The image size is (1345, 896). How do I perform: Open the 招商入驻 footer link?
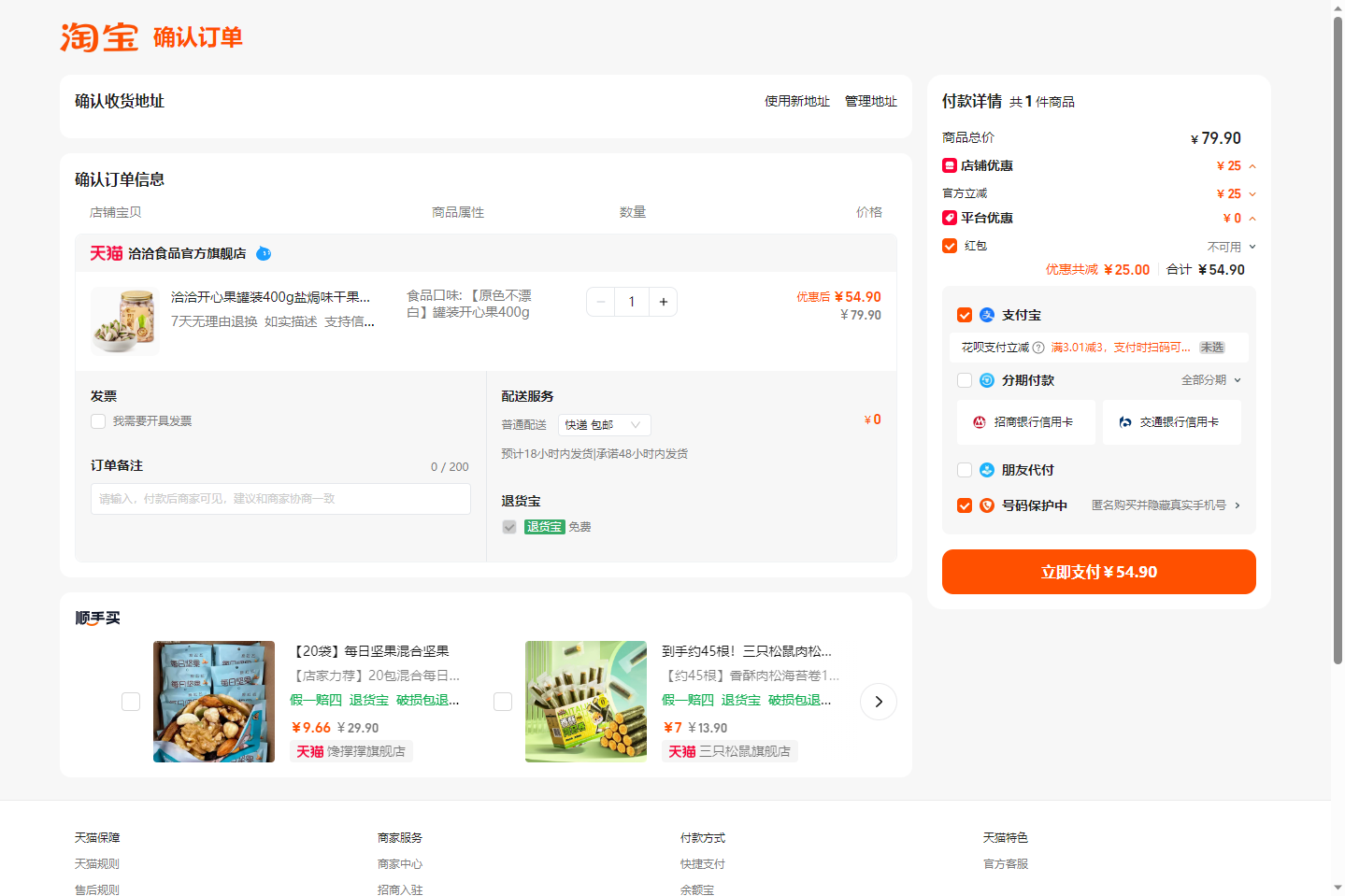(x=400, y=889)
